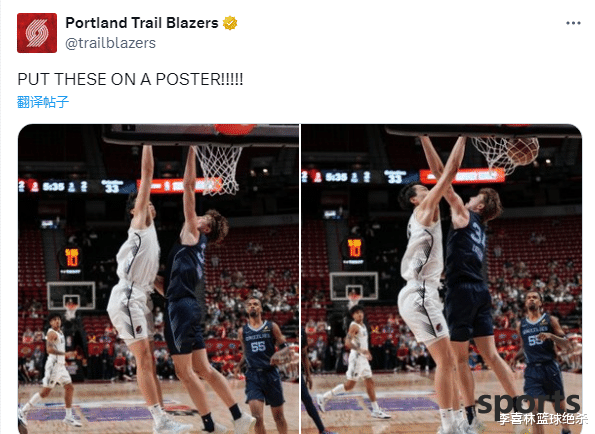
Task: Click the 李喜林篮球绝杀 watermark text
Action: point(543,419)
